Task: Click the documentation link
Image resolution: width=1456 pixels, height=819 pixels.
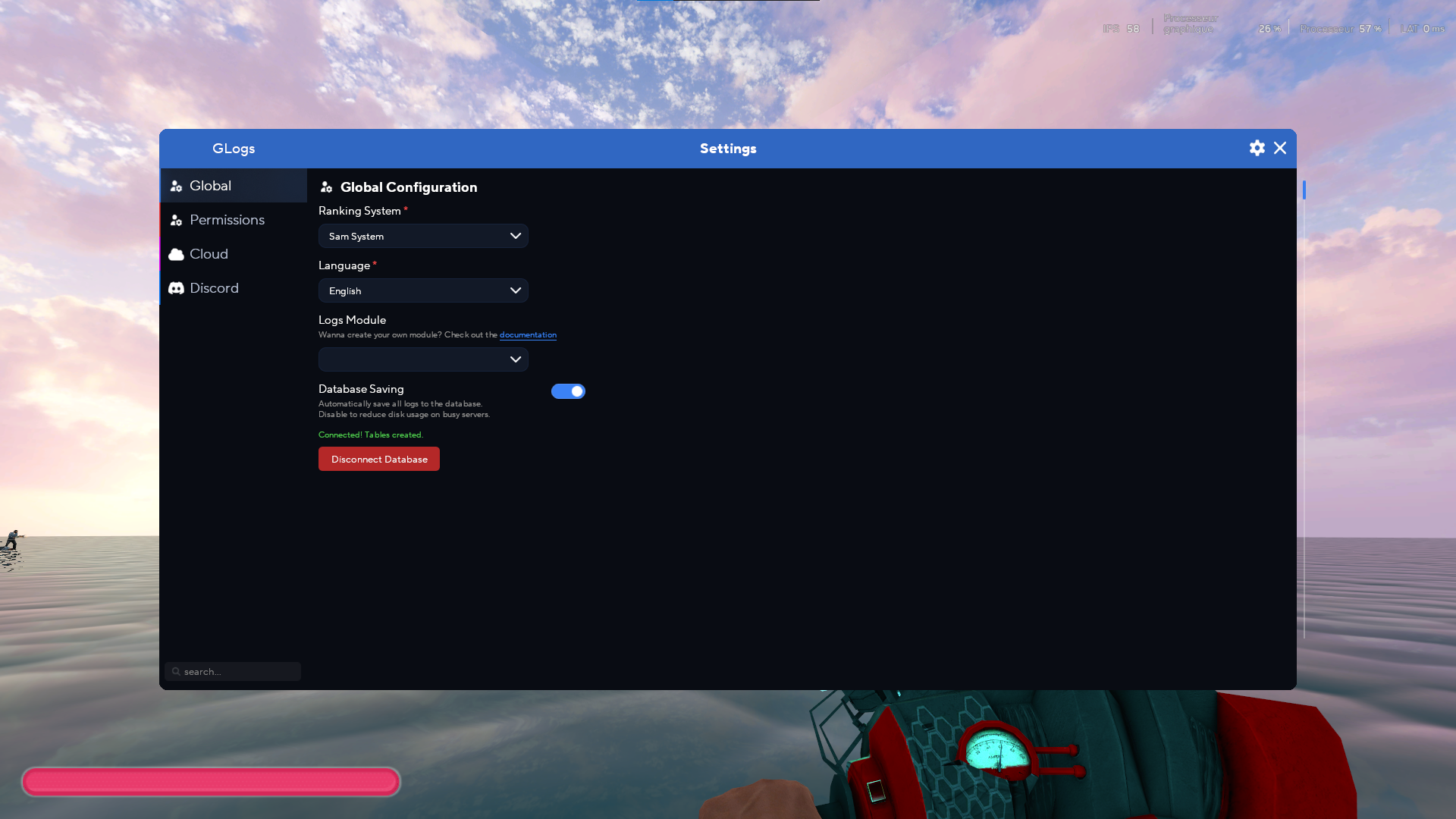Action: tap(528, 334)
